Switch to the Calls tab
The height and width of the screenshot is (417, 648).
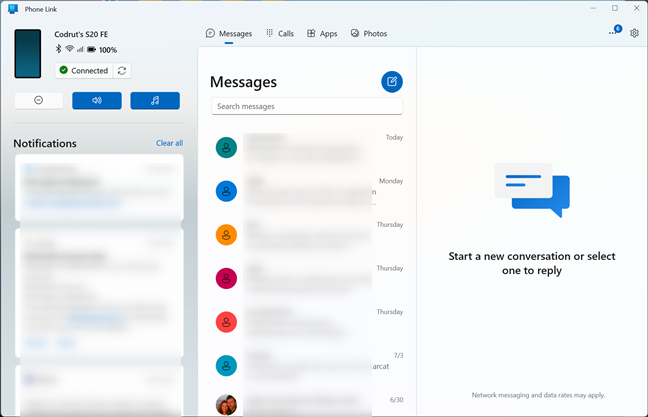coord(280,33)
